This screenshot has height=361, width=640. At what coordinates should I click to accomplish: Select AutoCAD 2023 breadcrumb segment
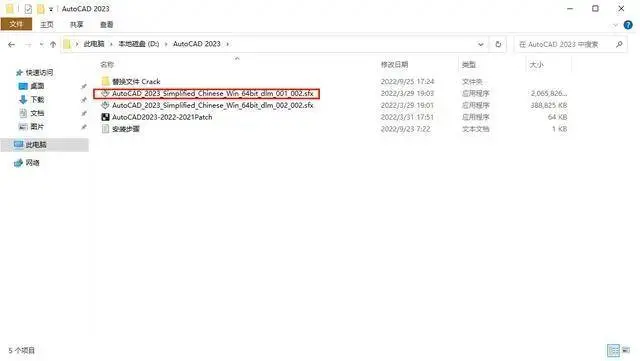coord(197,44)
